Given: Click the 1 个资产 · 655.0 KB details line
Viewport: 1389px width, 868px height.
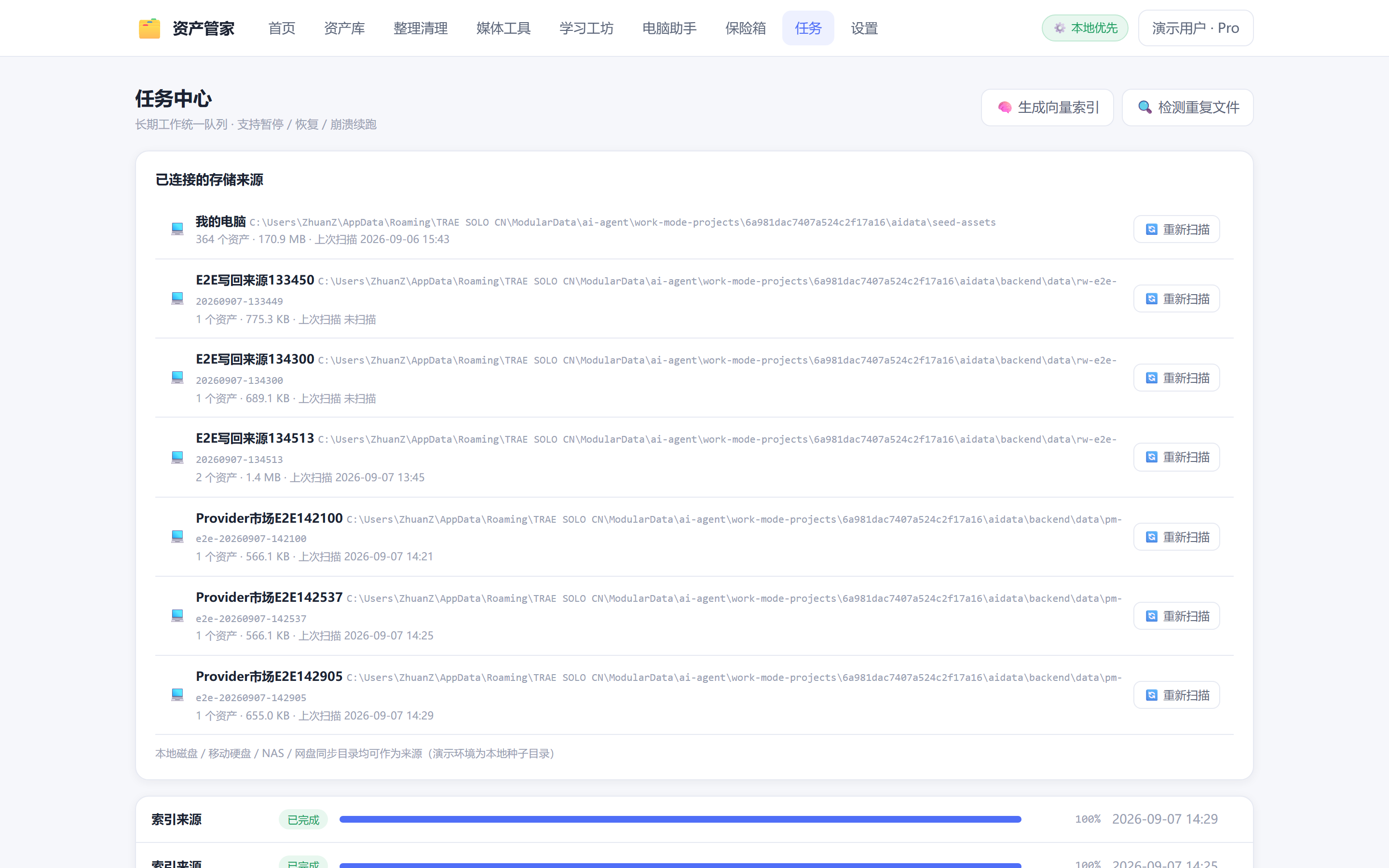Looking at the screenshot, I should pyautogui.click(x=314, y=715).
